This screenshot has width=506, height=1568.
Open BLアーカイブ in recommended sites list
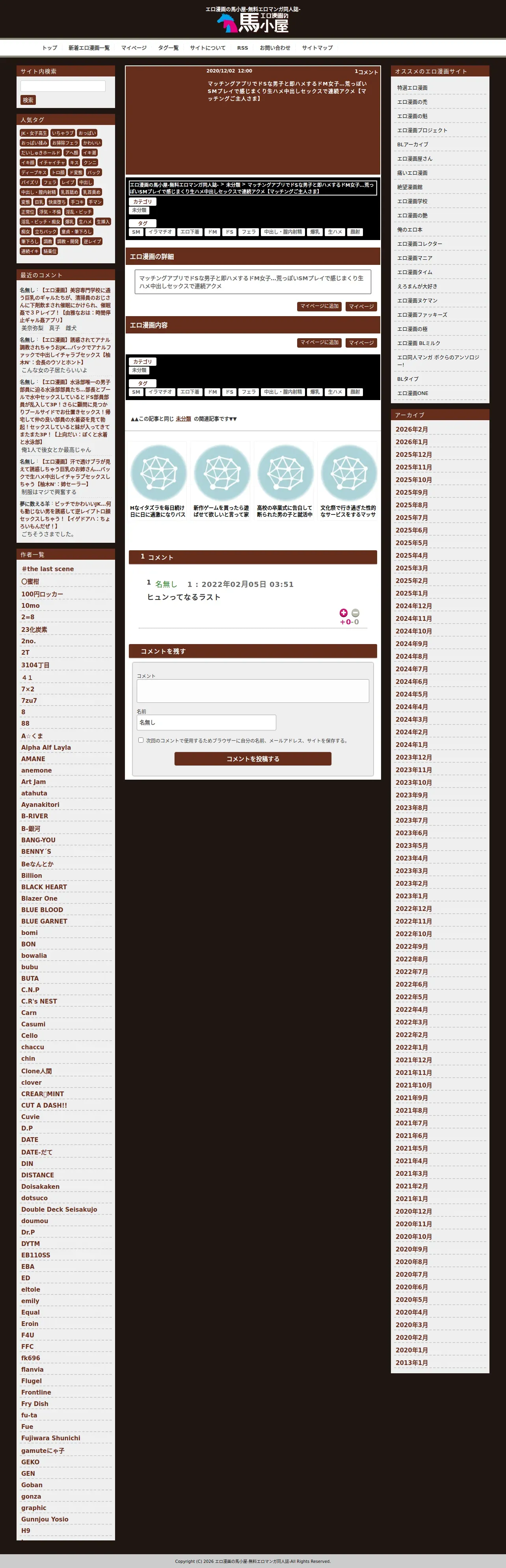(412, 144)
